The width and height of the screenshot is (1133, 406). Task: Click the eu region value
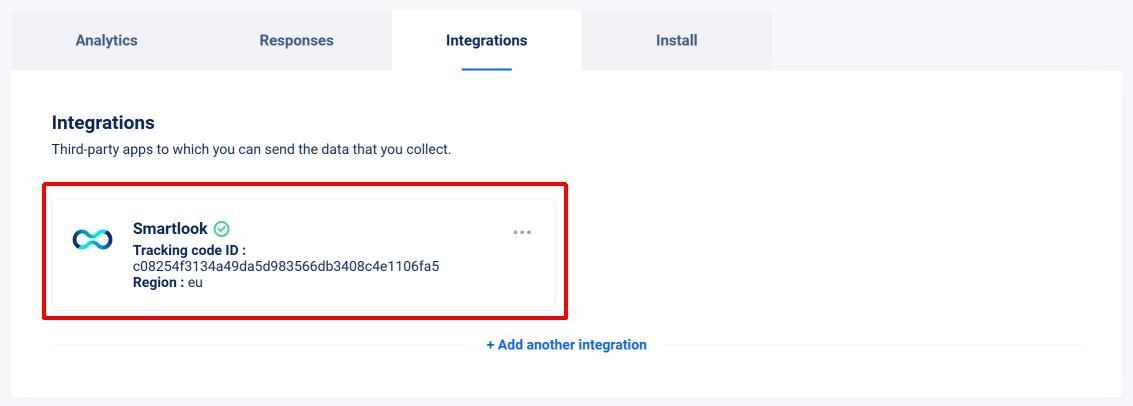click(x=195, y=283)
